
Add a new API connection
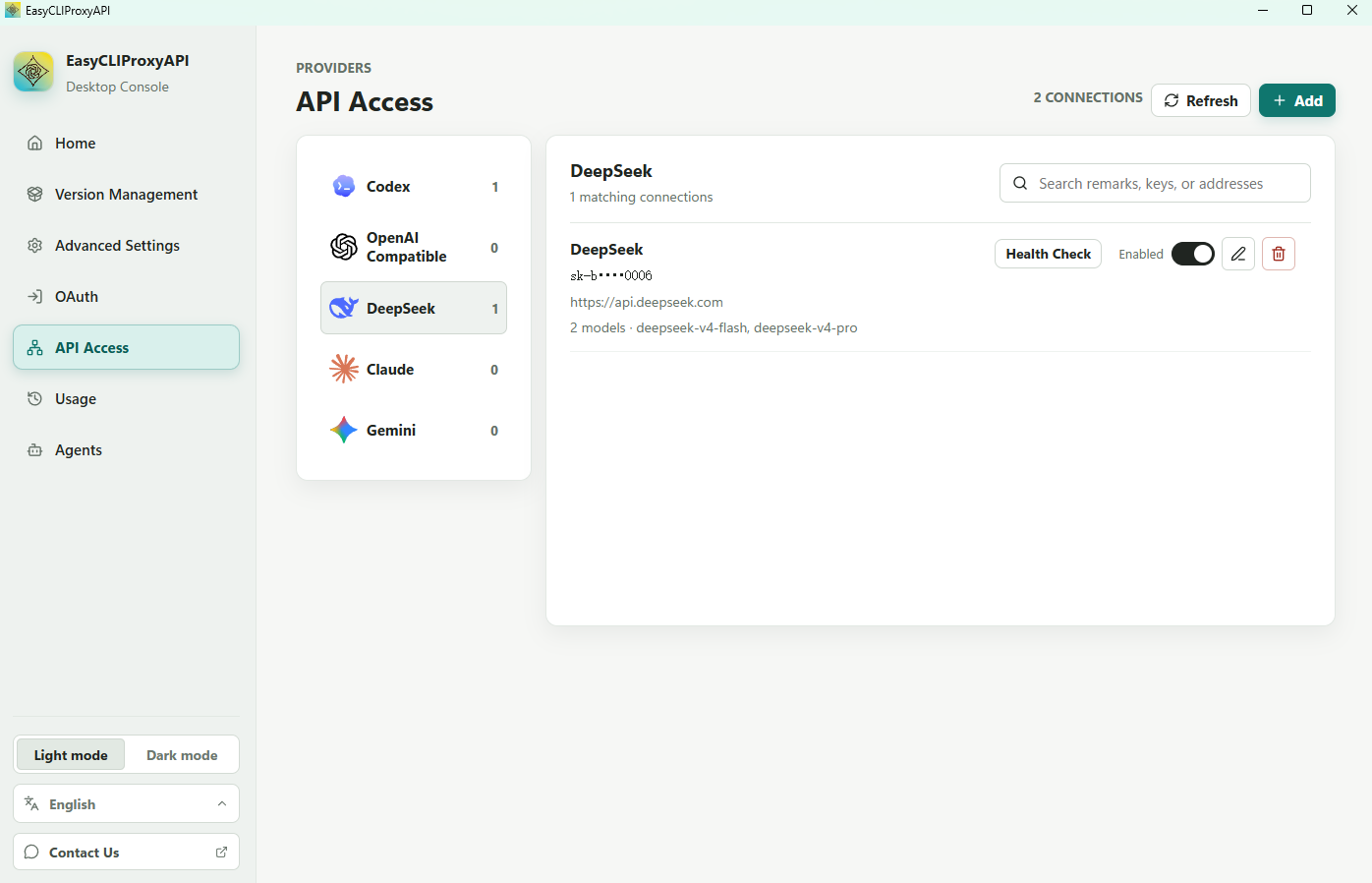coord(1297,100)
